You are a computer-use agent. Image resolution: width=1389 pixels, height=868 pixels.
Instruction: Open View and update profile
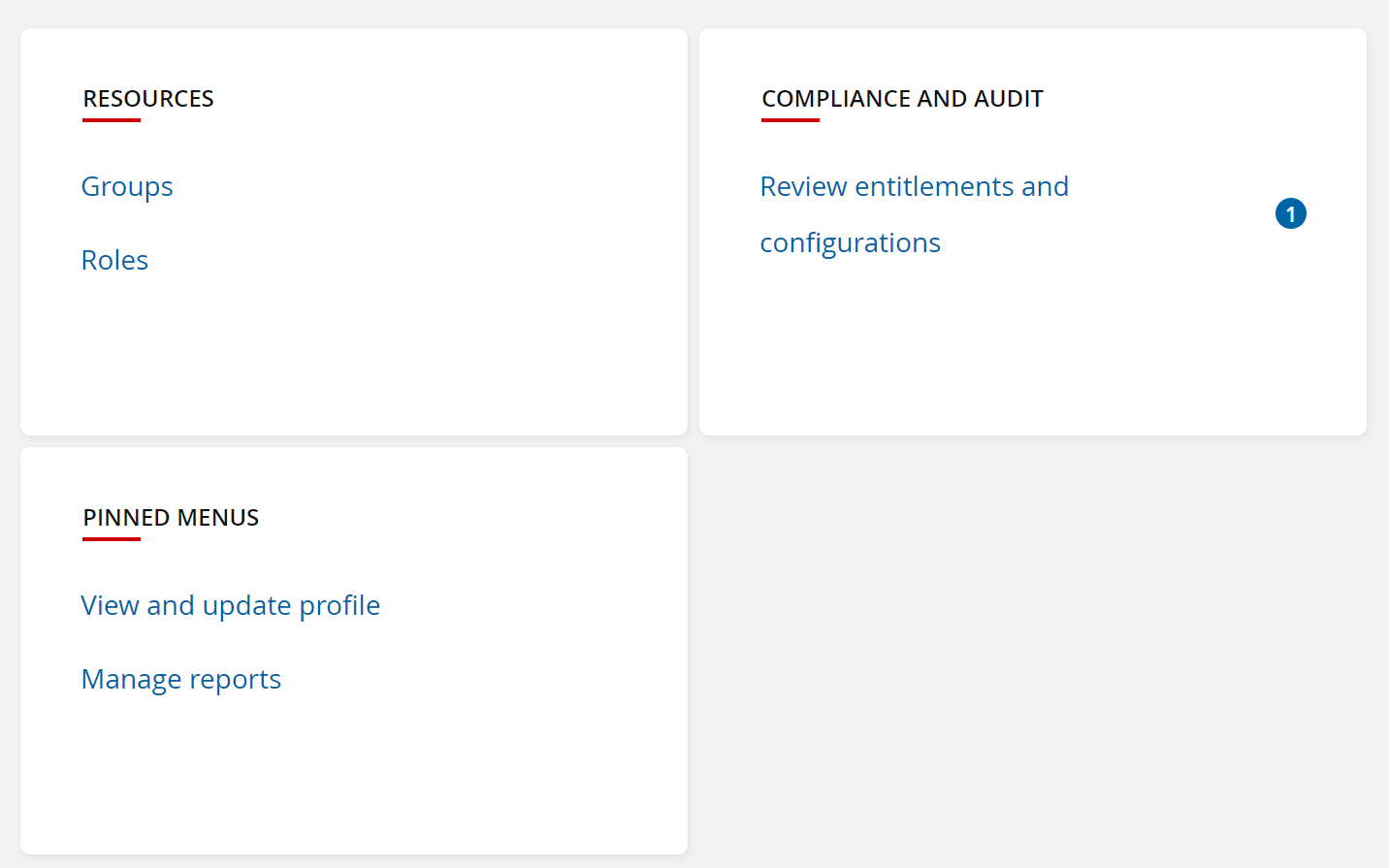pyautogui.click(x=231, y=605)
